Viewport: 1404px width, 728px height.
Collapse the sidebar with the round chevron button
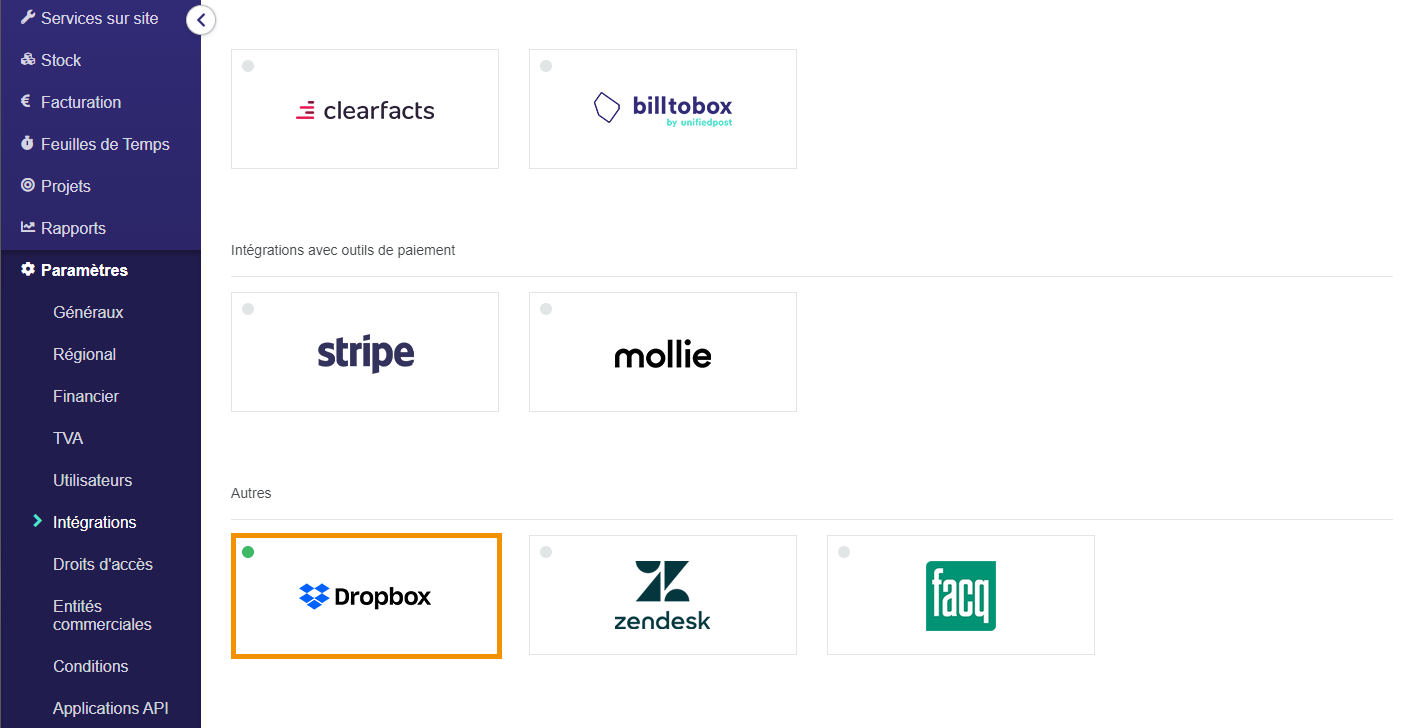coord(201,19)
